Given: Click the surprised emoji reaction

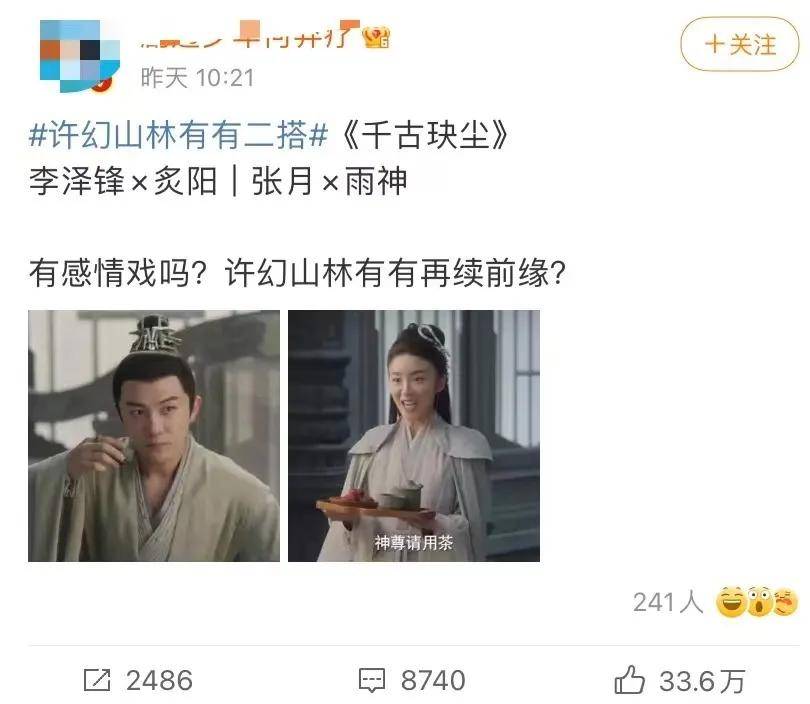Looking at the screenshot, I should click(x=758, y=602).
